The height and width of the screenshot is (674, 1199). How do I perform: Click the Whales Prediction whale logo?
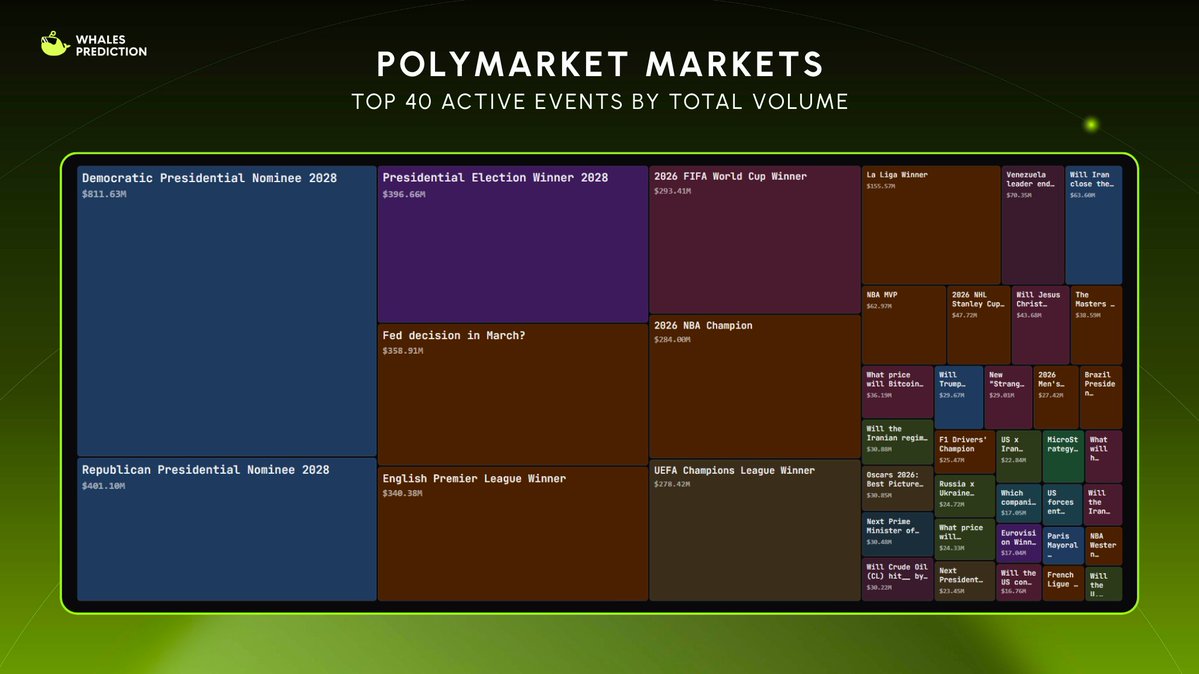pos(55,44)
